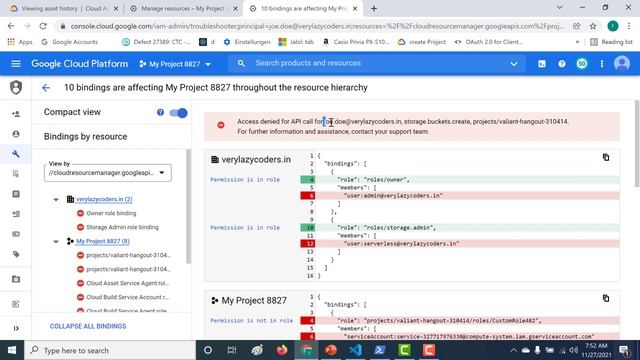Open the create Project bookmark
640x360 pixels.
(422, 42)
